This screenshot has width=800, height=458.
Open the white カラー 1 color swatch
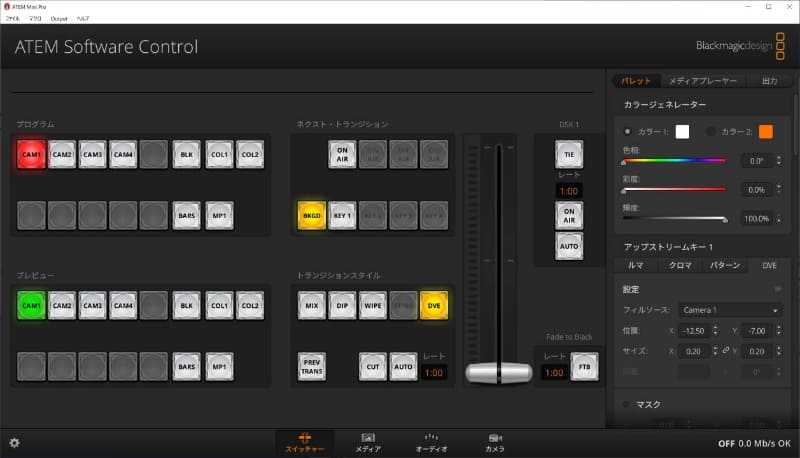click(x=682, y=132)
